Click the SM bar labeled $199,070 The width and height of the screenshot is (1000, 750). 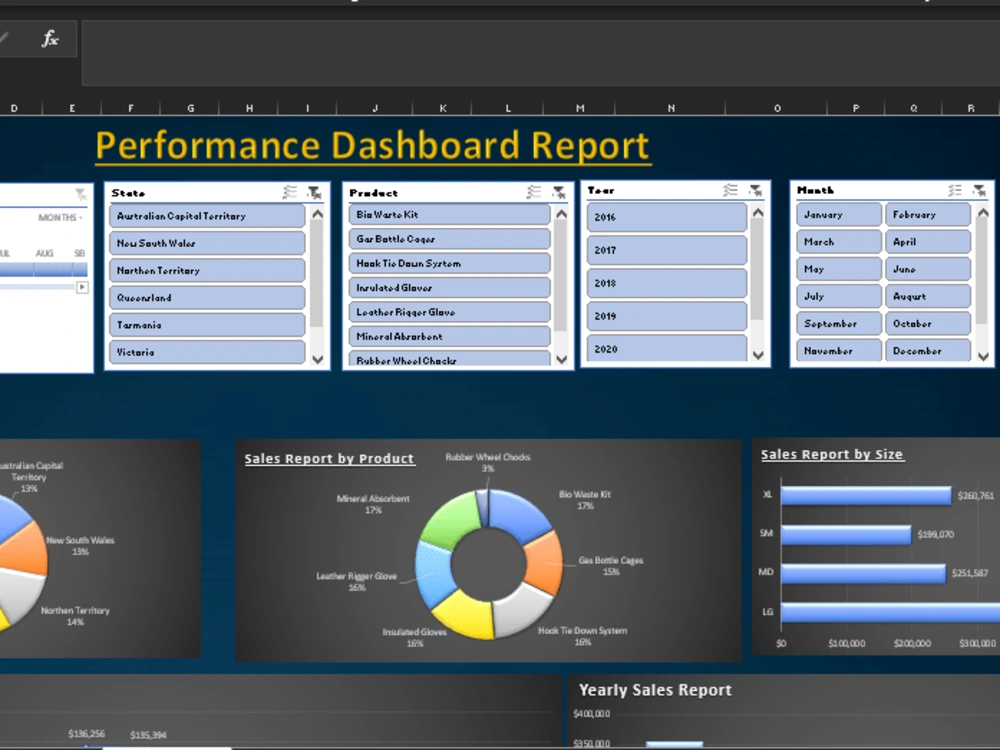pos(846,534)
